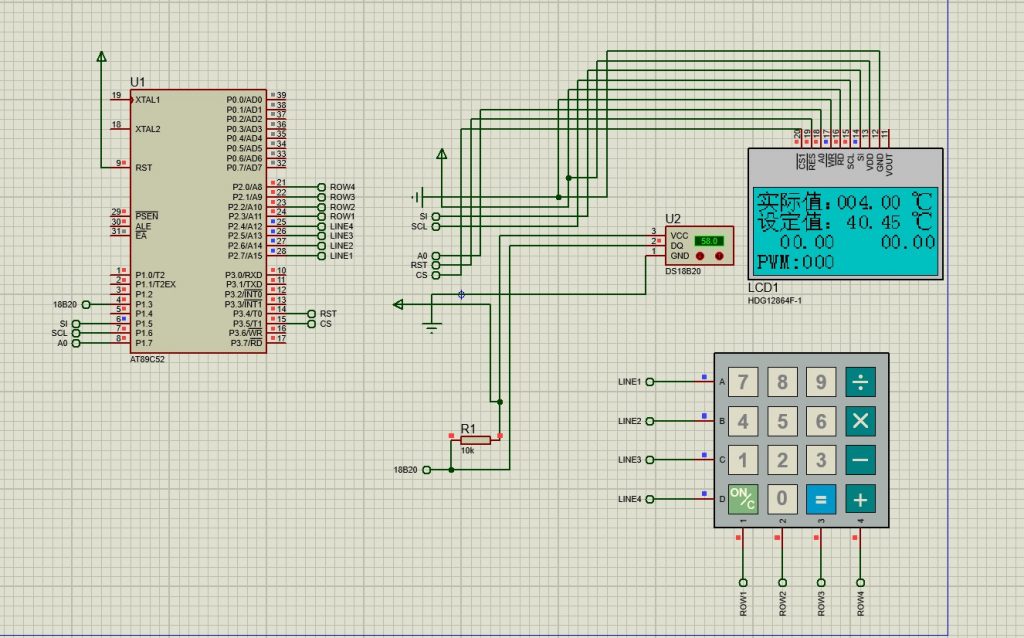Click the equals key on the keypad
This screenshot has height=638, width=1024.
(x=821, y=497)
